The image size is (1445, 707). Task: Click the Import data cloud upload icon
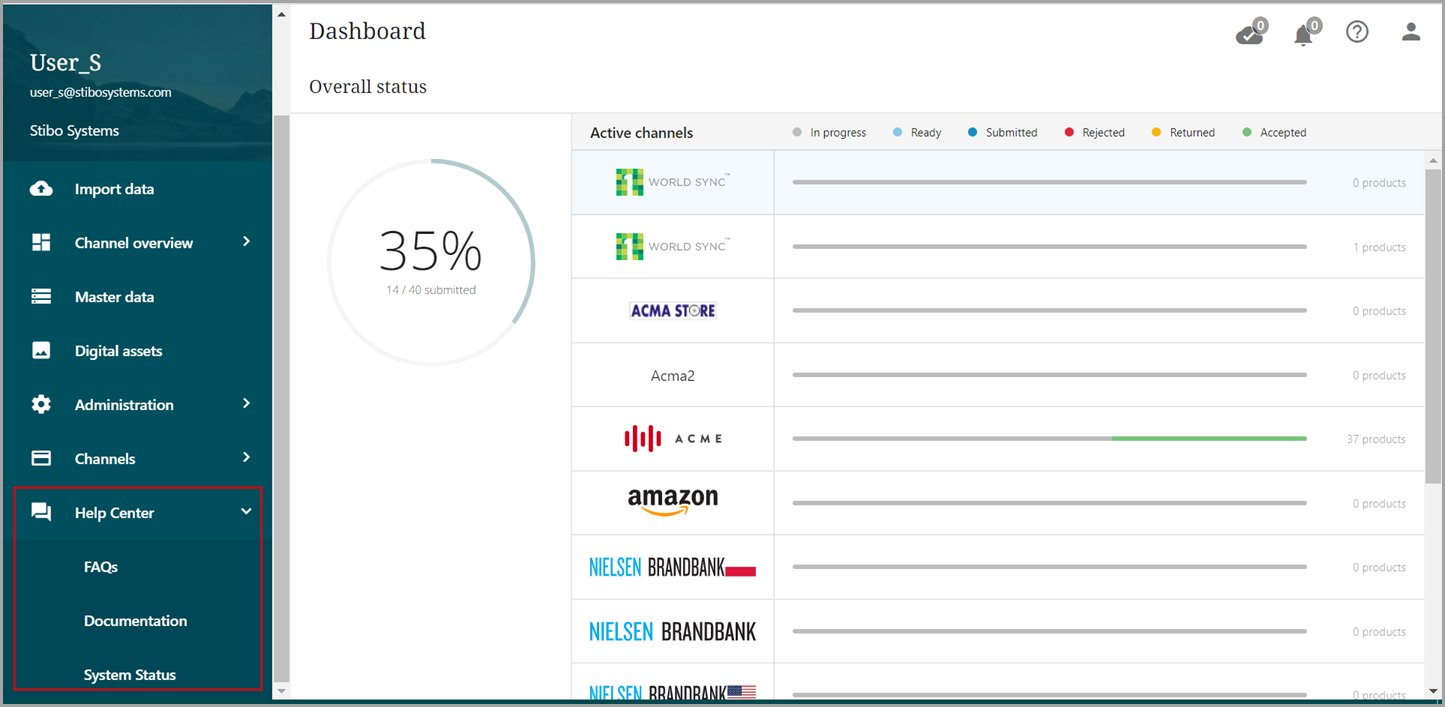point(41,189)
